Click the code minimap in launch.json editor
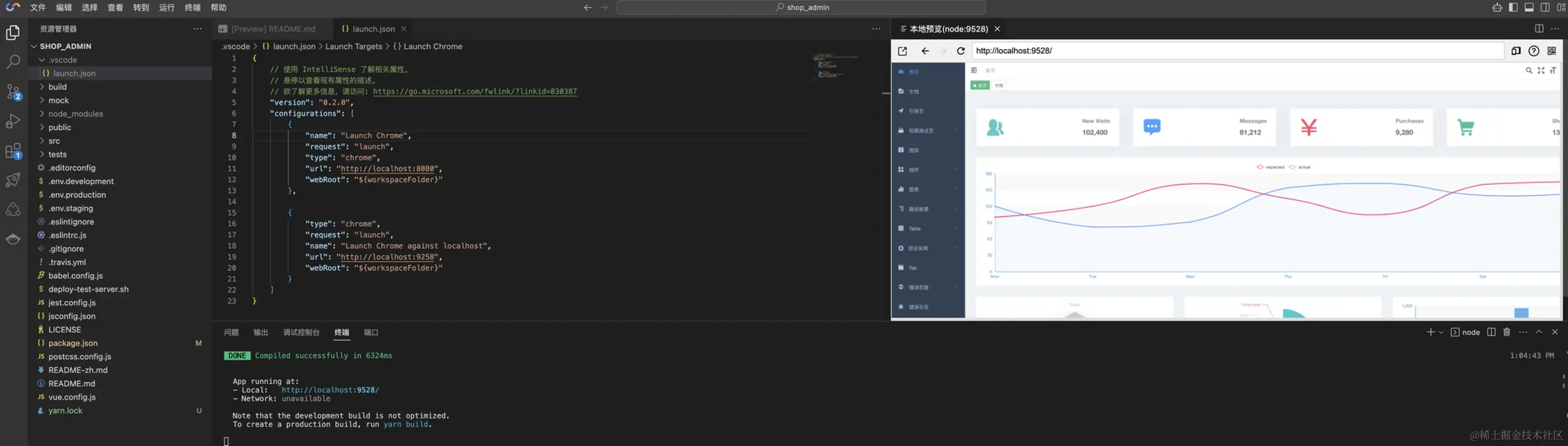Screen dimensions: 1568x446 835,67
